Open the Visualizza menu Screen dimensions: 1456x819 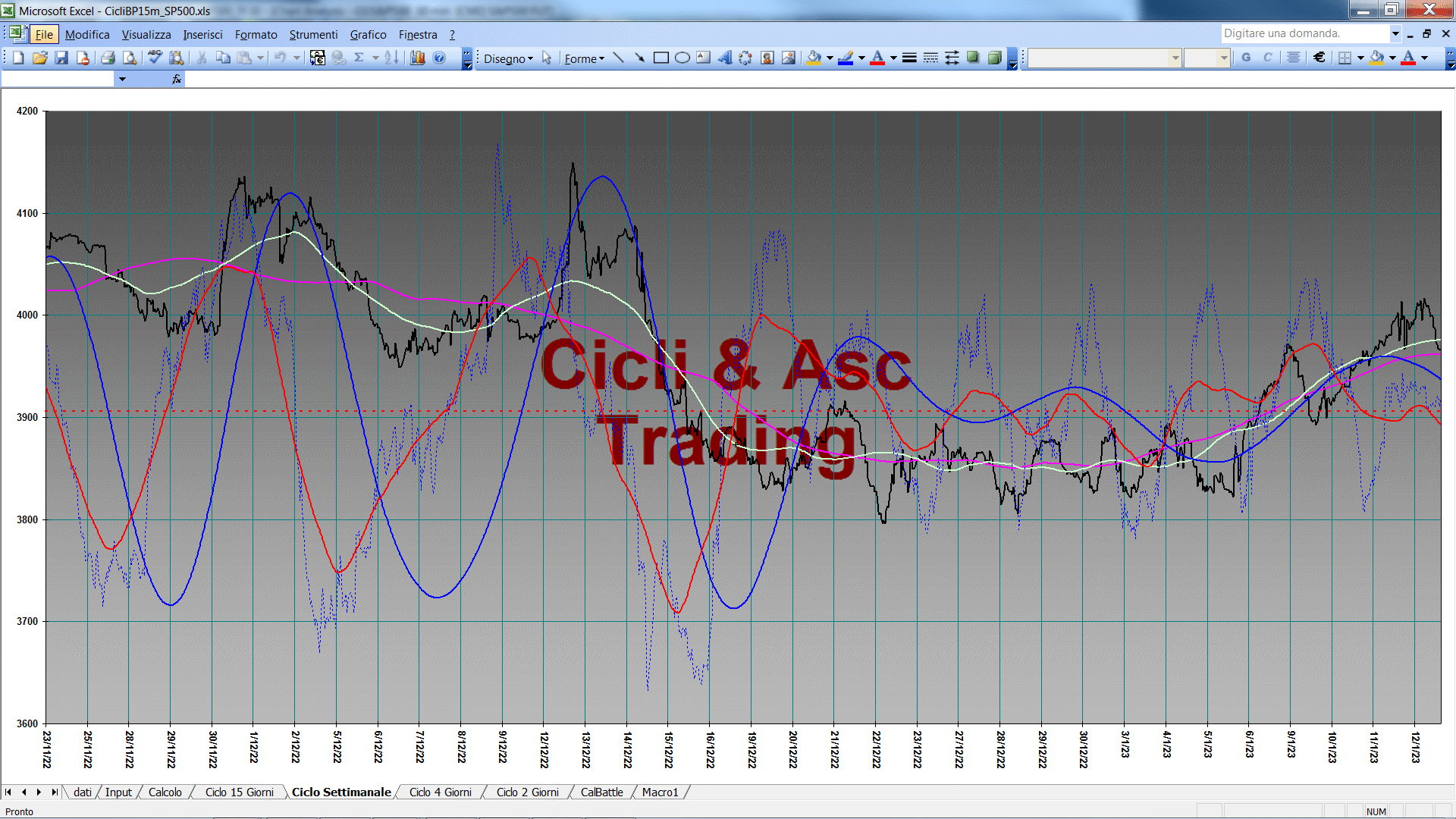pyautogui.click(x=146, y=35)
